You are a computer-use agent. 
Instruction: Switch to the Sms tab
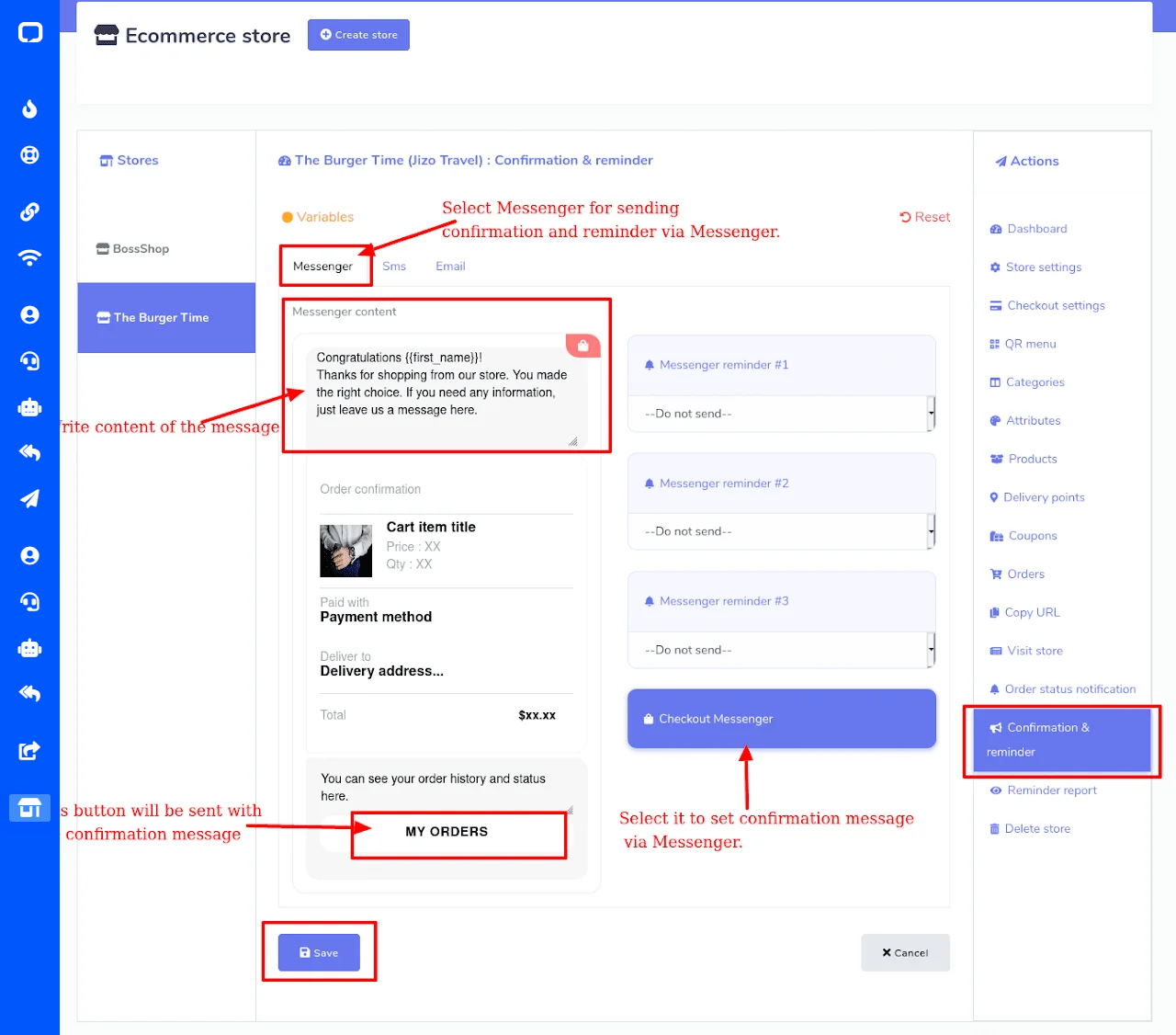394,267
